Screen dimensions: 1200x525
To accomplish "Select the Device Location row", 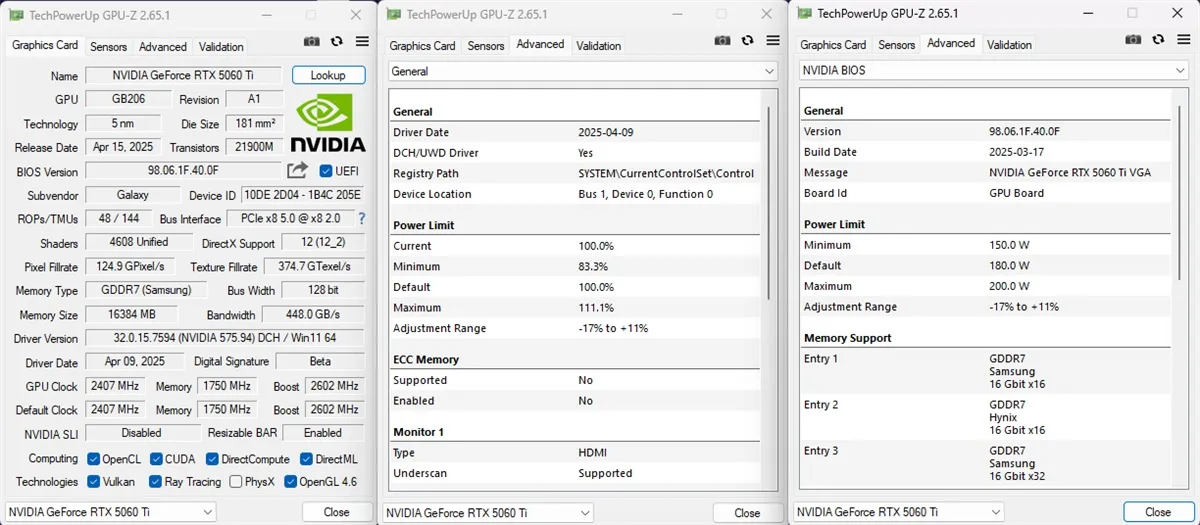I will (x=576, y=194).
